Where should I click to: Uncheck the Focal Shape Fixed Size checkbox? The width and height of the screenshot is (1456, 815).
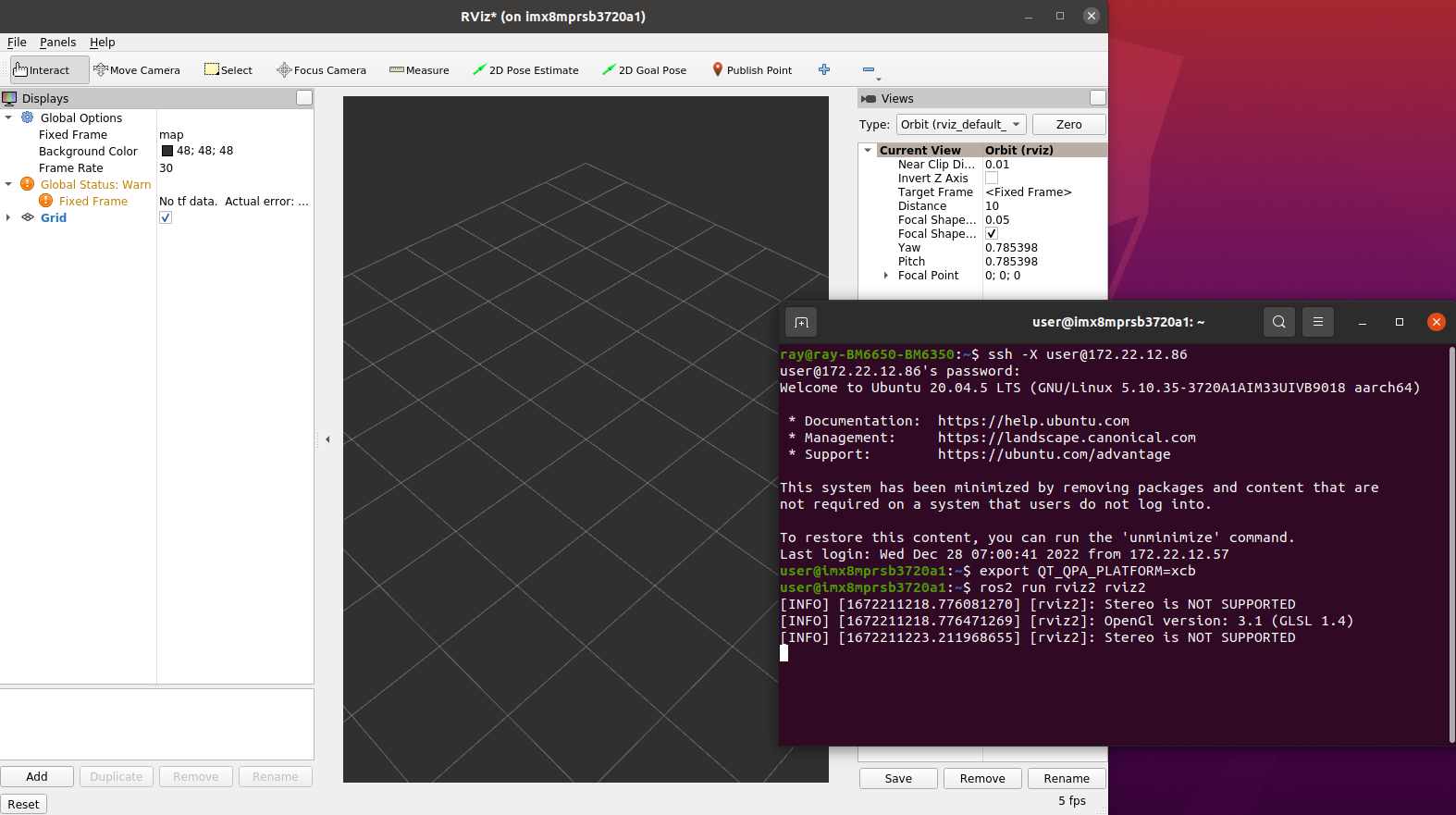[992, 234]
